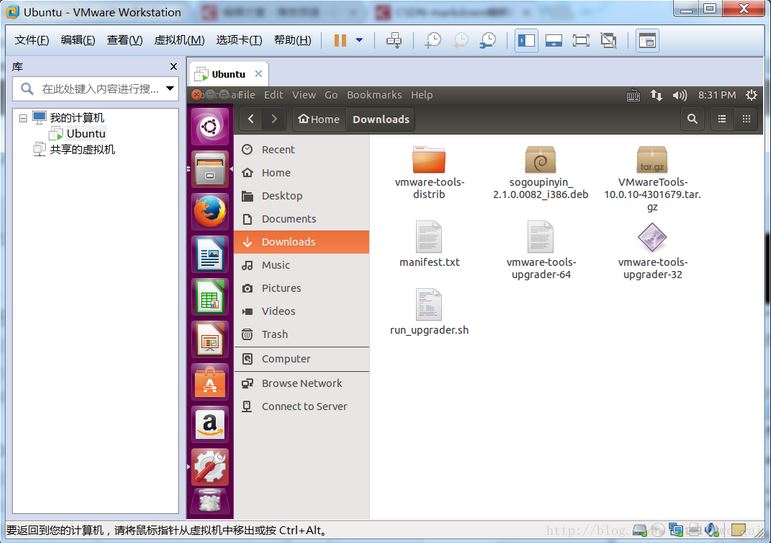Open the 虚拟机(M) menu
This screenshot has width=771, height=543.
(x=179, y=40)
